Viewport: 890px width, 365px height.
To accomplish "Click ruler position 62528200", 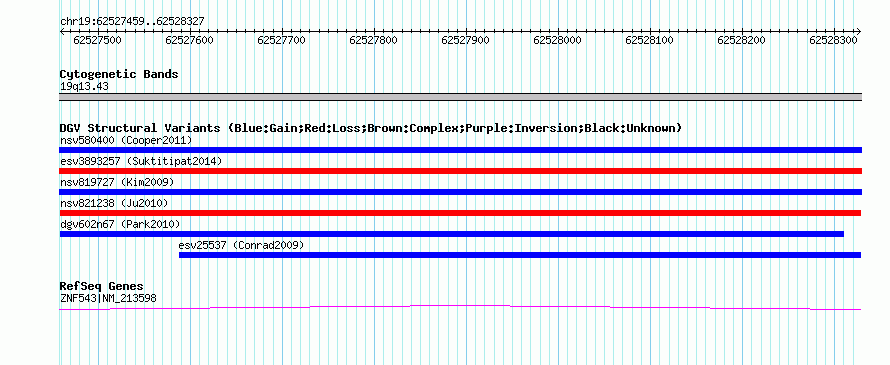I will [741, 40].
